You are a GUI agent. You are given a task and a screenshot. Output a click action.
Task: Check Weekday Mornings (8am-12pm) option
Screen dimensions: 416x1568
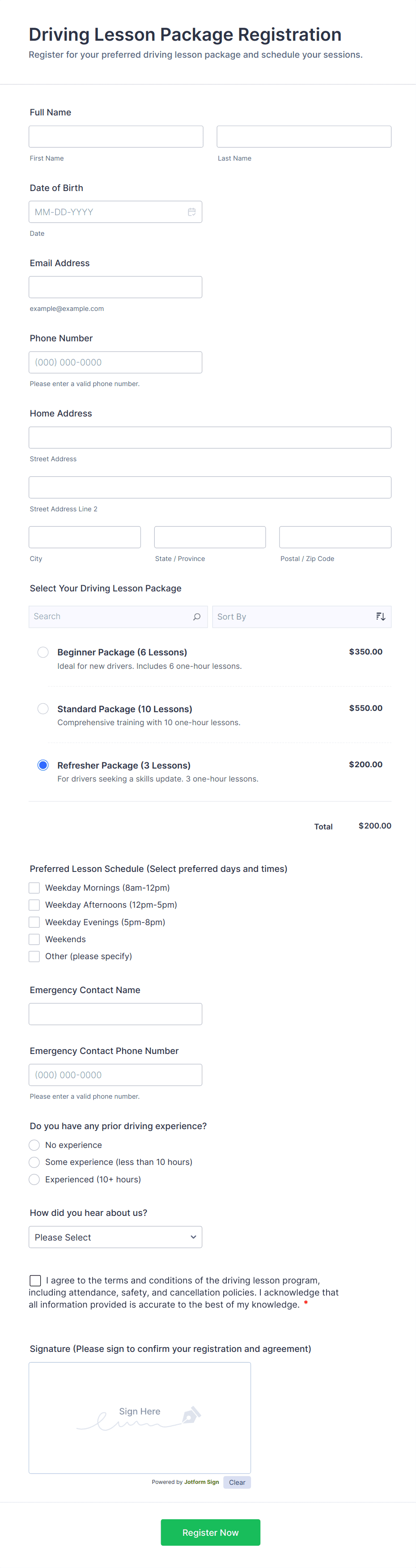point(35,888)
